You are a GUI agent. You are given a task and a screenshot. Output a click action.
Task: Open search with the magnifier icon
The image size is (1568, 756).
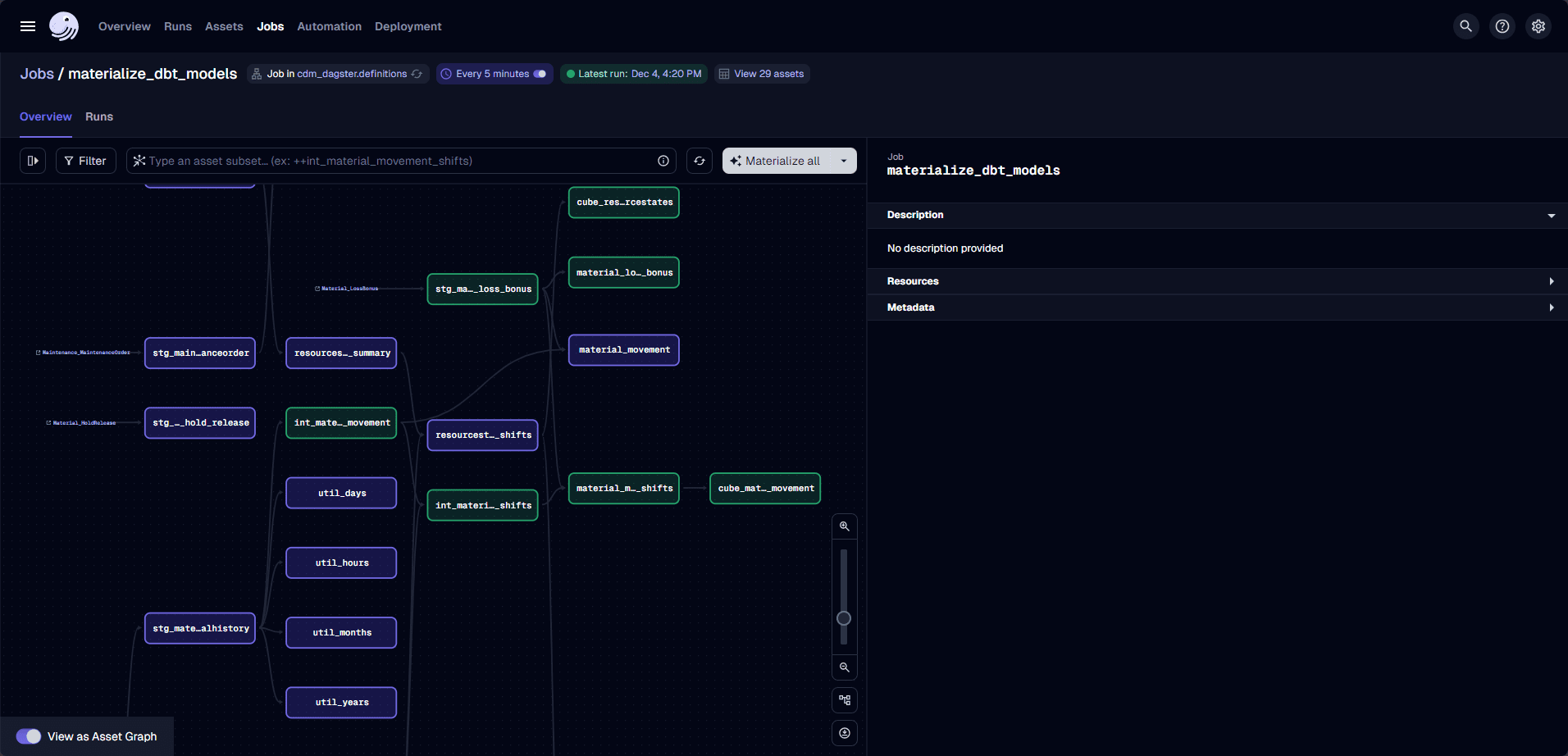[x=1465, y=26]
